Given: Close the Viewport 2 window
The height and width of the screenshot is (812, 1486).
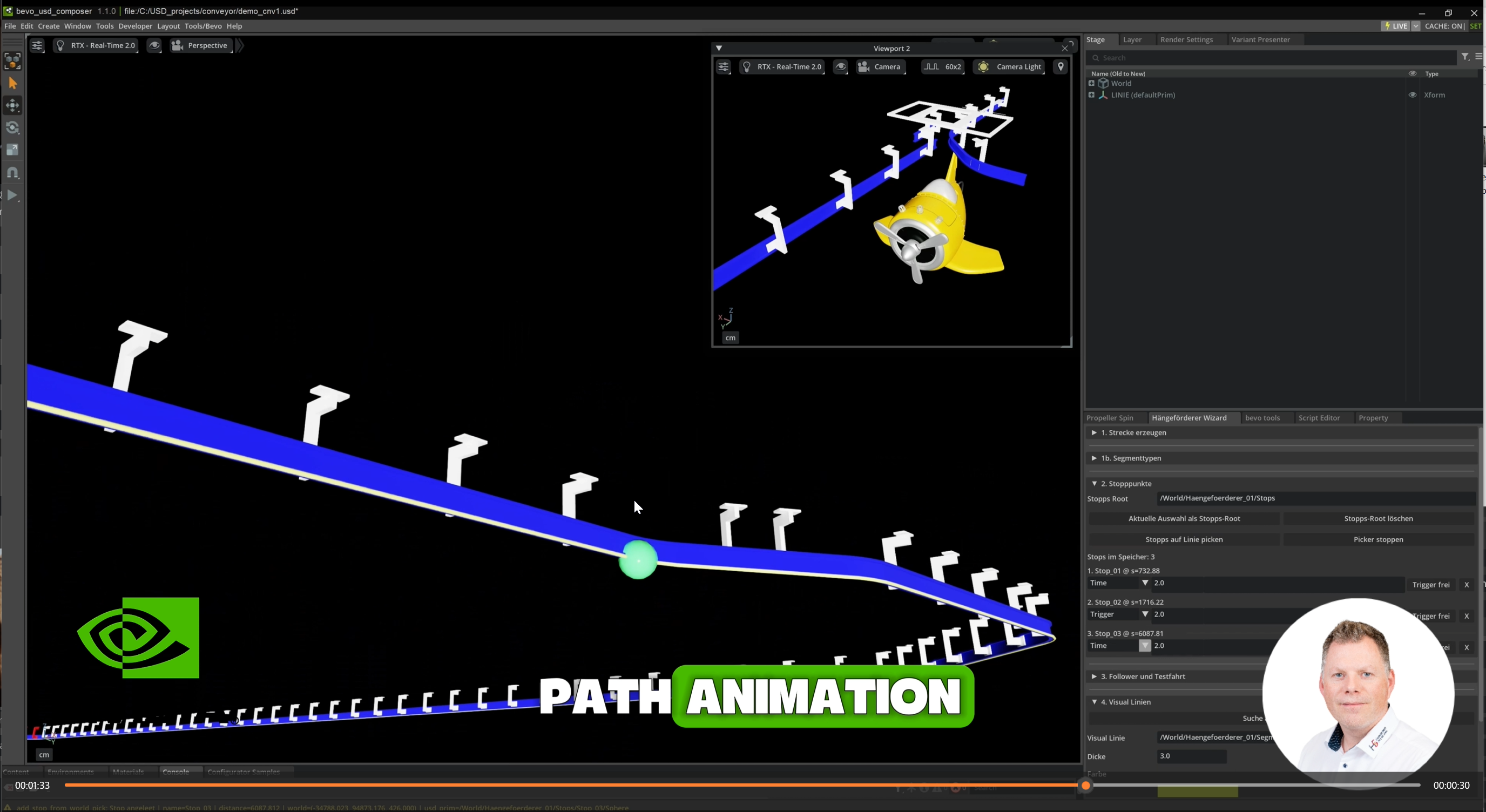Looking at the screenshot, I should coord(1065,49).
